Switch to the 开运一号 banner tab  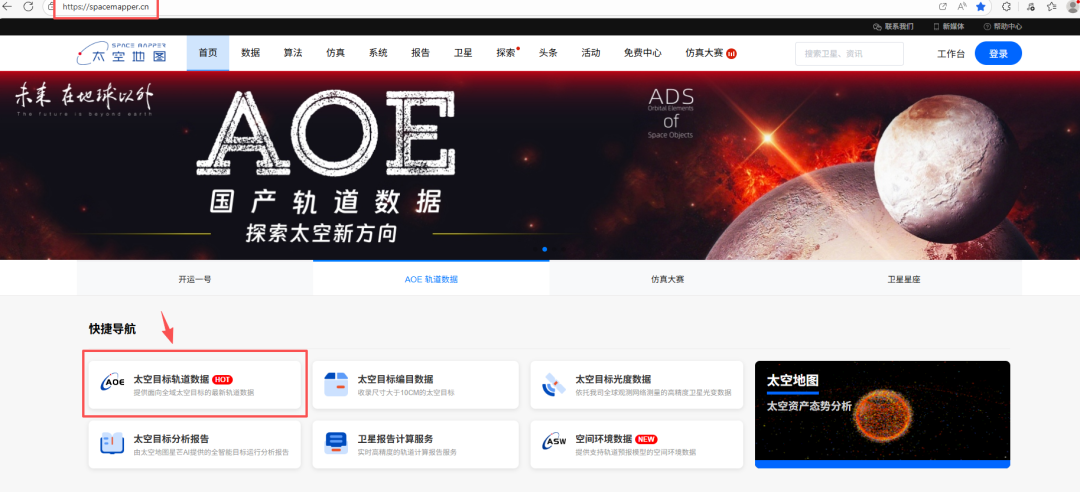point(195,279)
